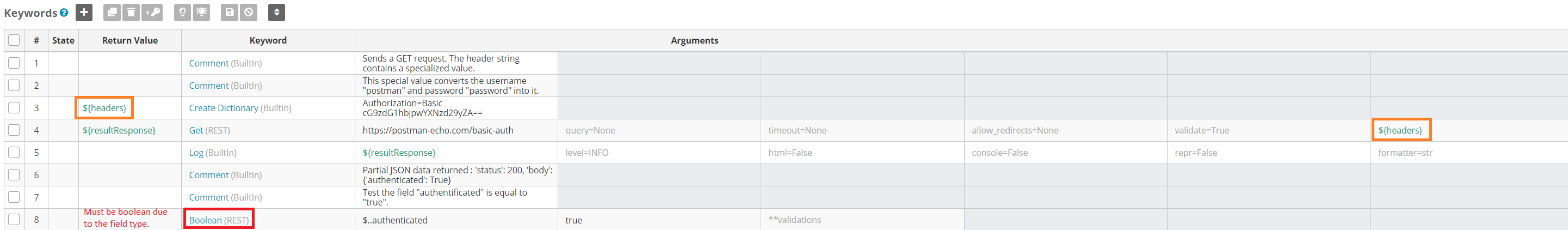
Task: Check the box for row 8
Action: pyautogui.click(x=14, y=219)
